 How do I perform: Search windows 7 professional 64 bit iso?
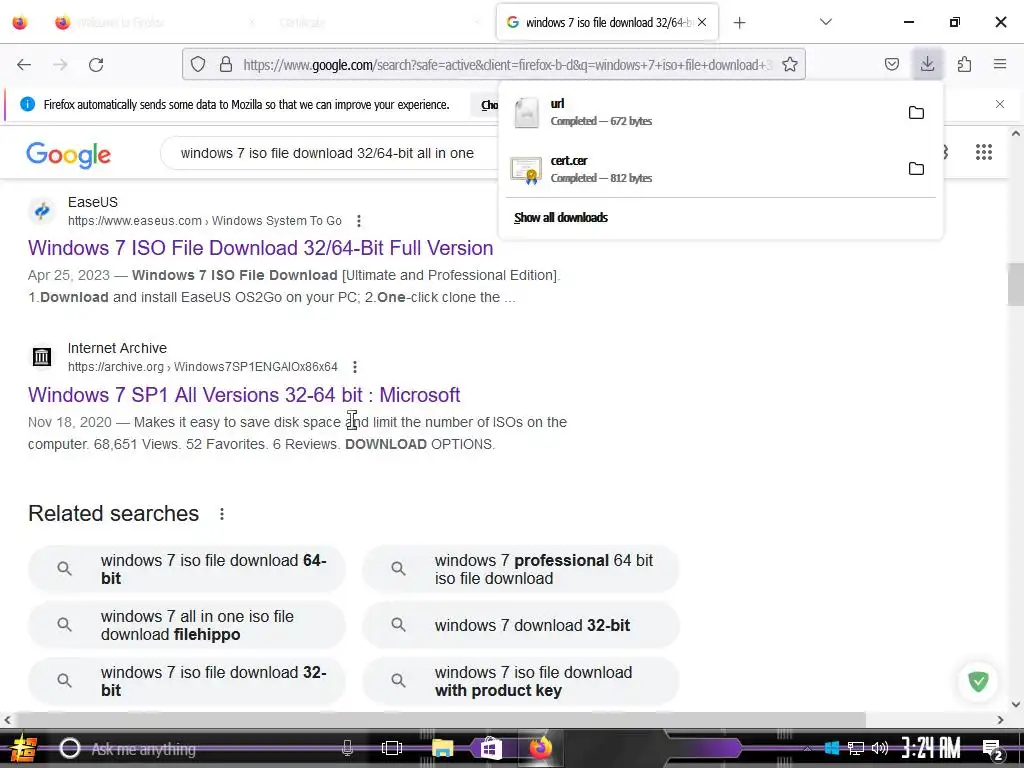520,569
